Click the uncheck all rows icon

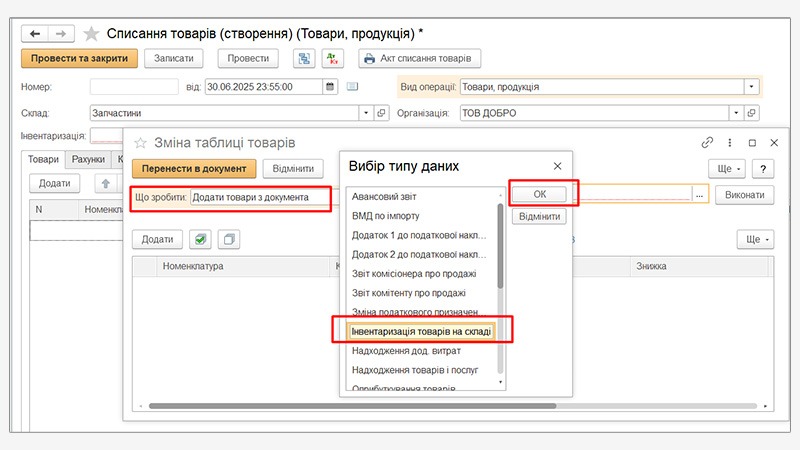[x=229, y=239]
